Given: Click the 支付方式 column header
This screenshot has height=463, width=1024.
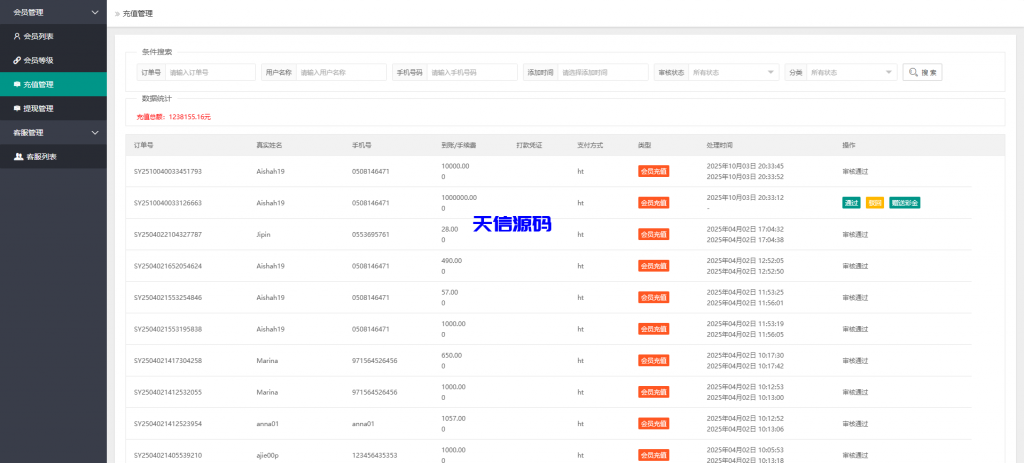Looking at the screenshot, I should [x=590, y=145].
